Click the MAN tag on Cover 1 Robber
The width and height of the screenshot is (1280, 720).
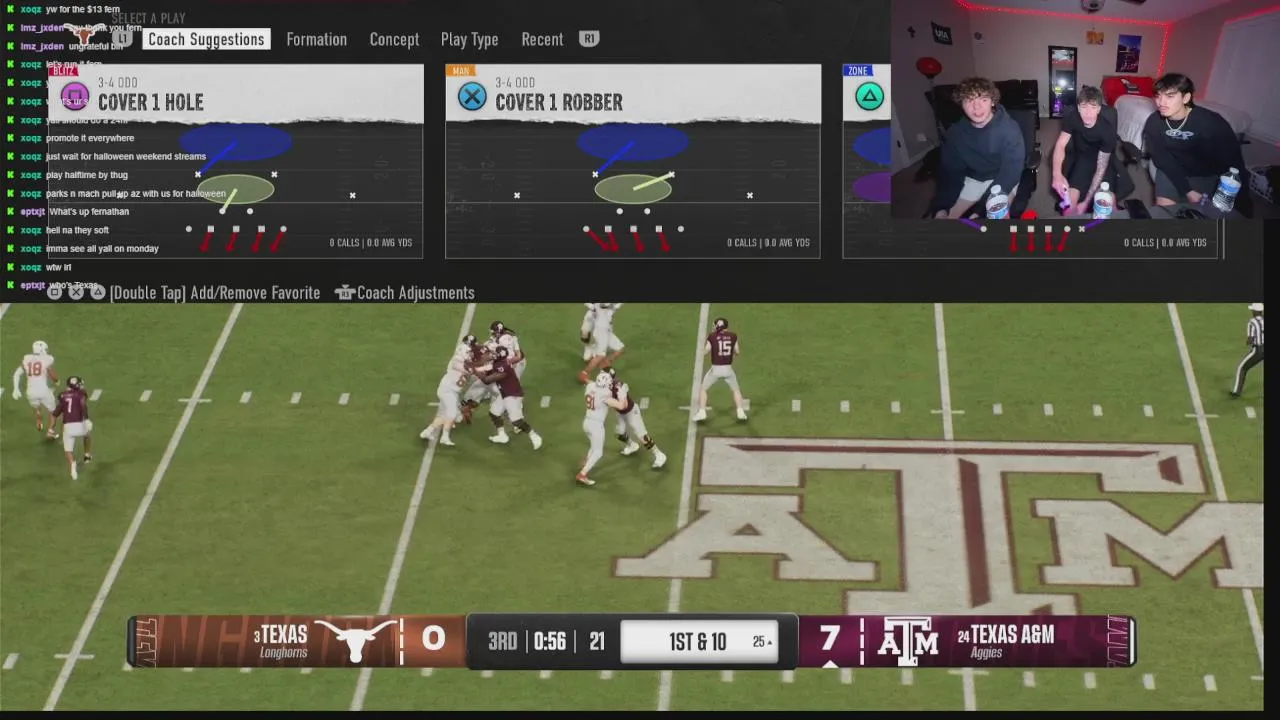(460, 71)
